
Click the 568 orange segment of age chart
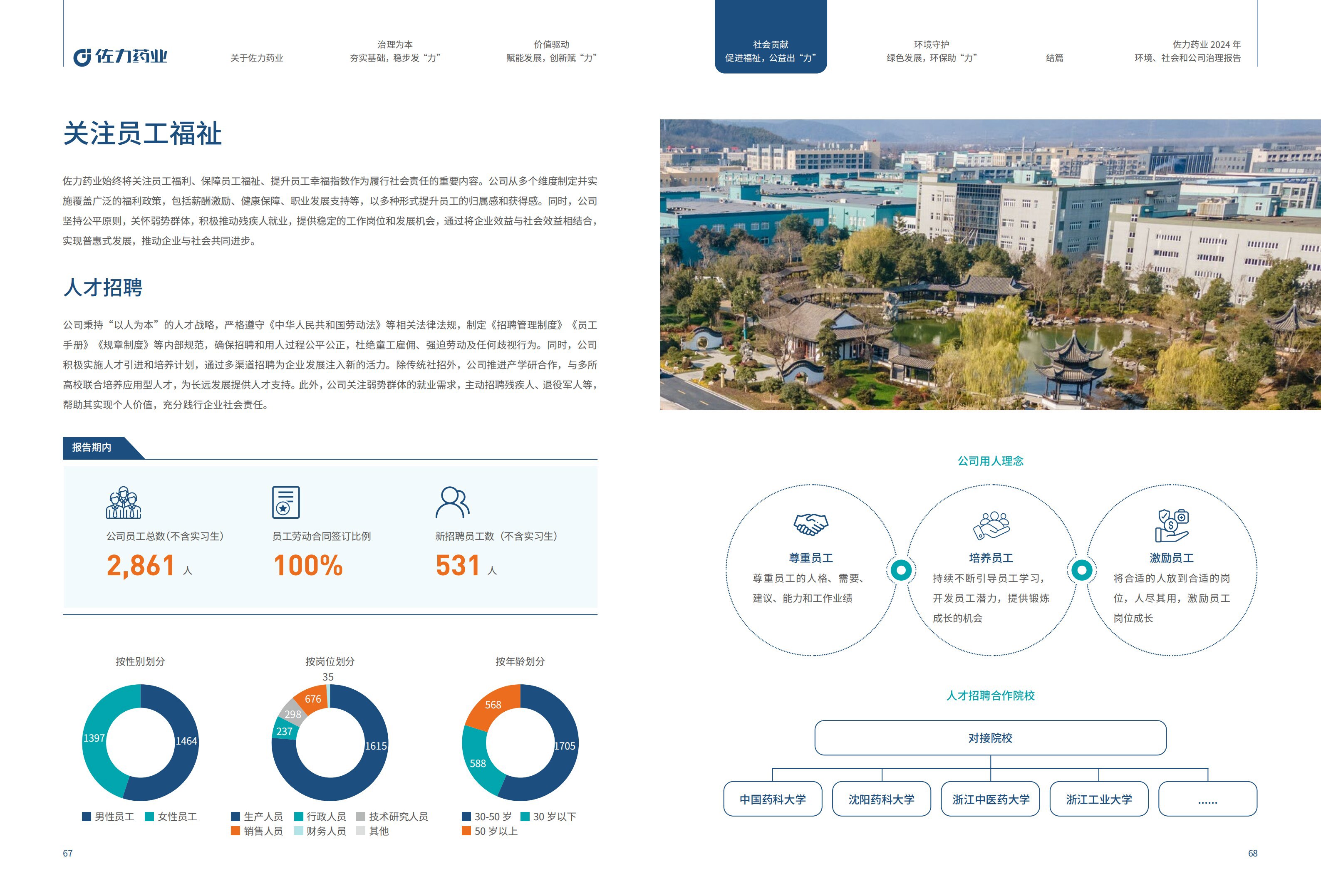[493, 705]
